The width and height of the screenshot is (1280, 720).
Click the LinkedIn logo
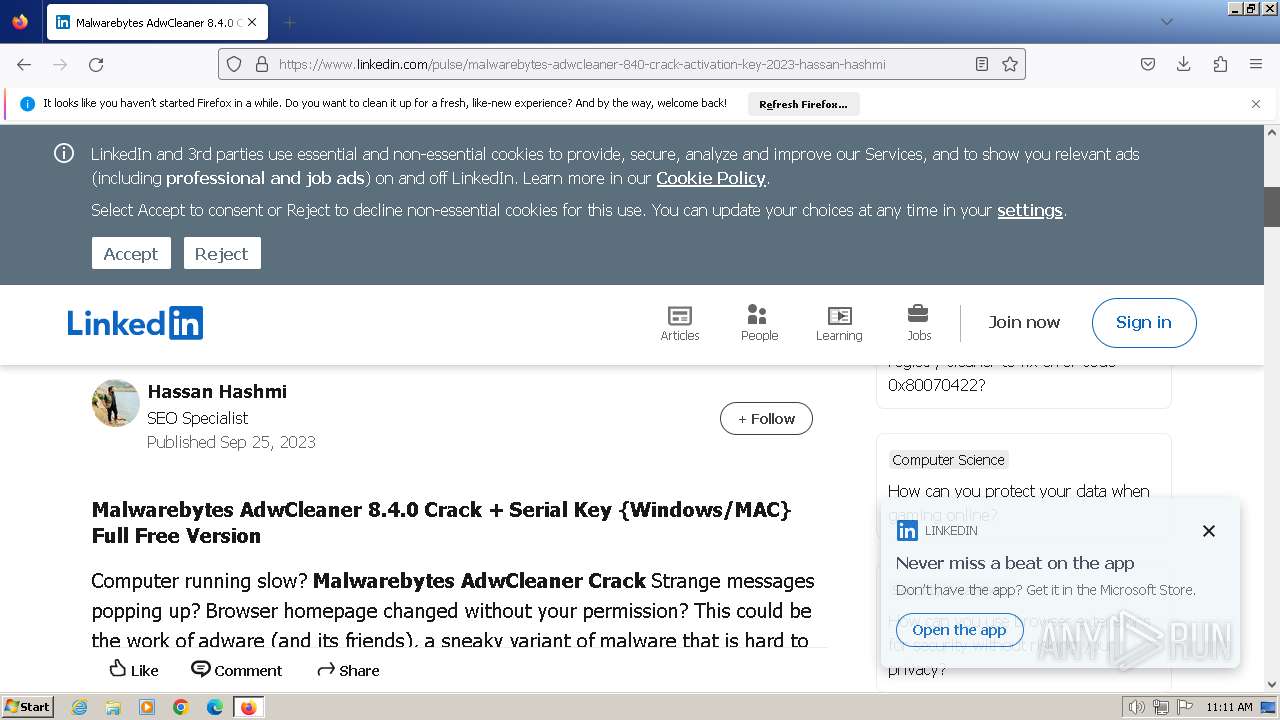(135, 323)
